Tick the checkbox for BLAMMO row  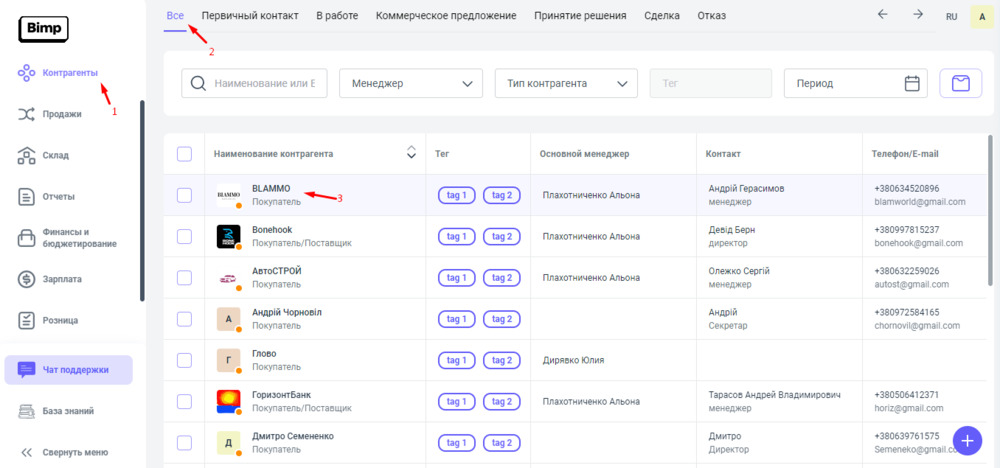point(184,195)
